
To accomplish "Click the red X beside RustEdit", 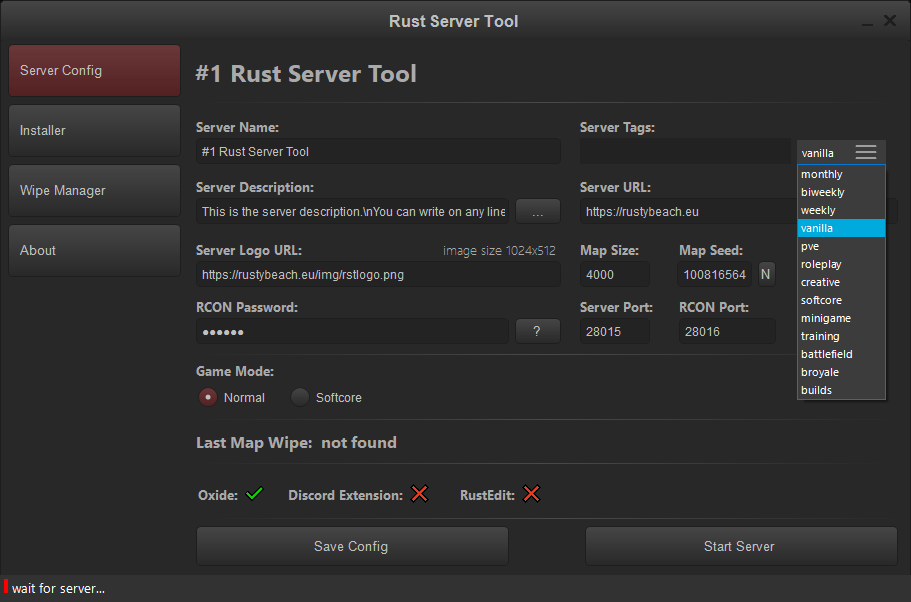I will coord(531,494).
